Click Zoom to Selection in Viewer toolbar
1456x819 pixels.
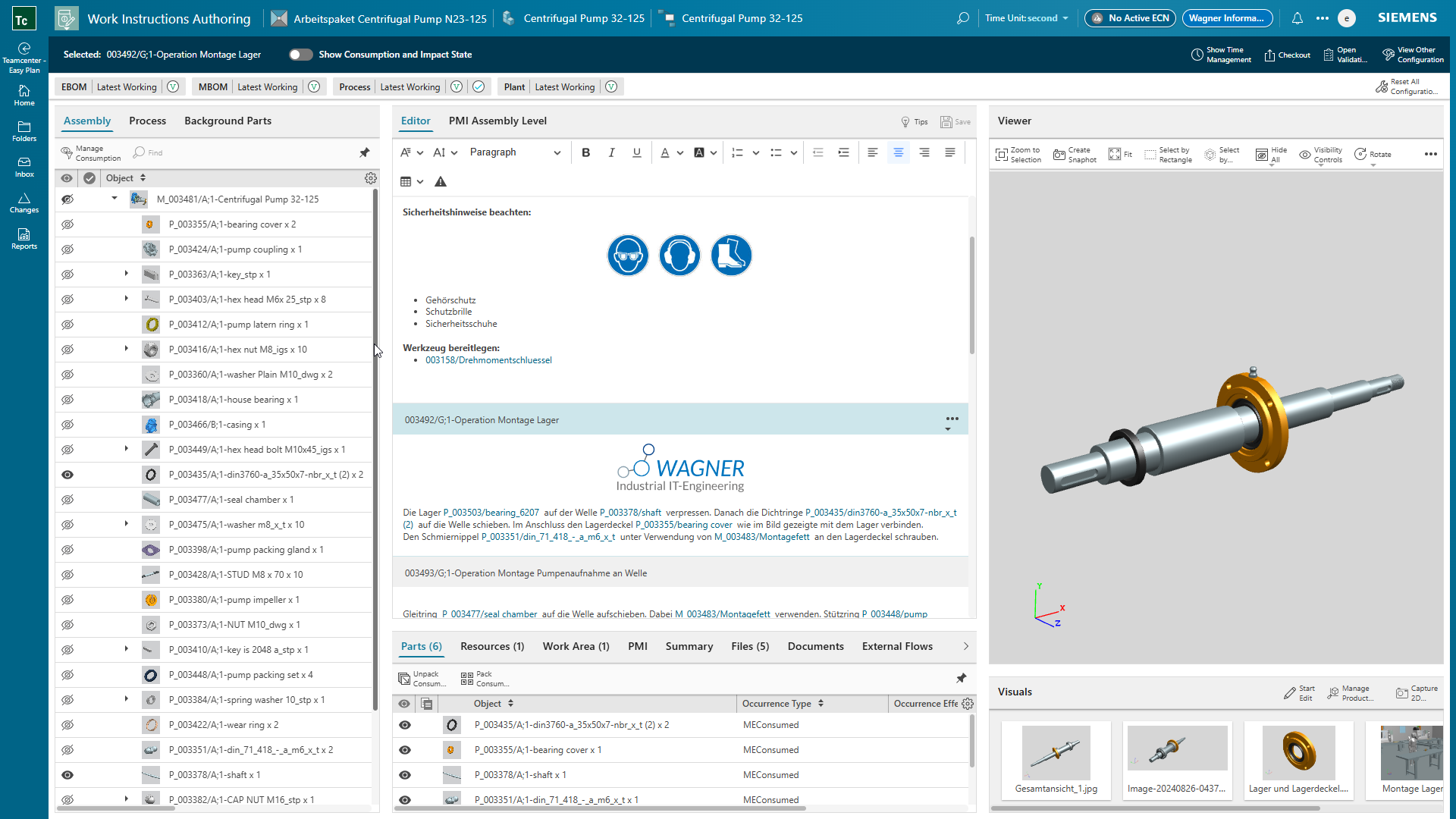coord(1002,155)
